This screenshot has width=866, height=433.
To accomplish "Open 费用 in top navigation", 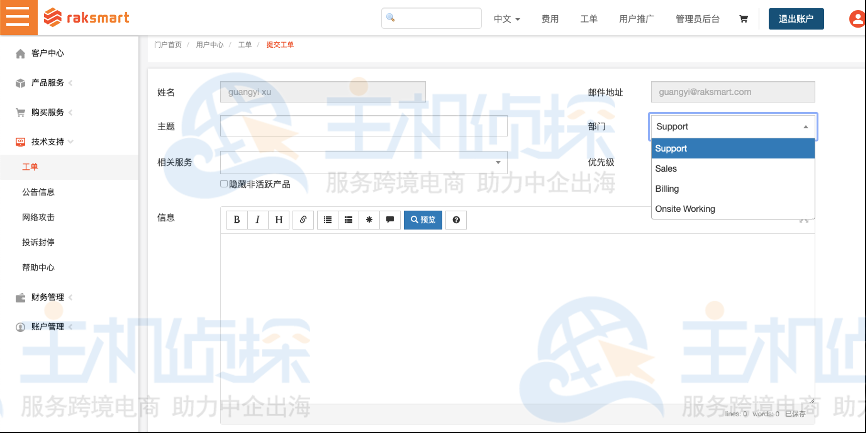I will point(550,19).
